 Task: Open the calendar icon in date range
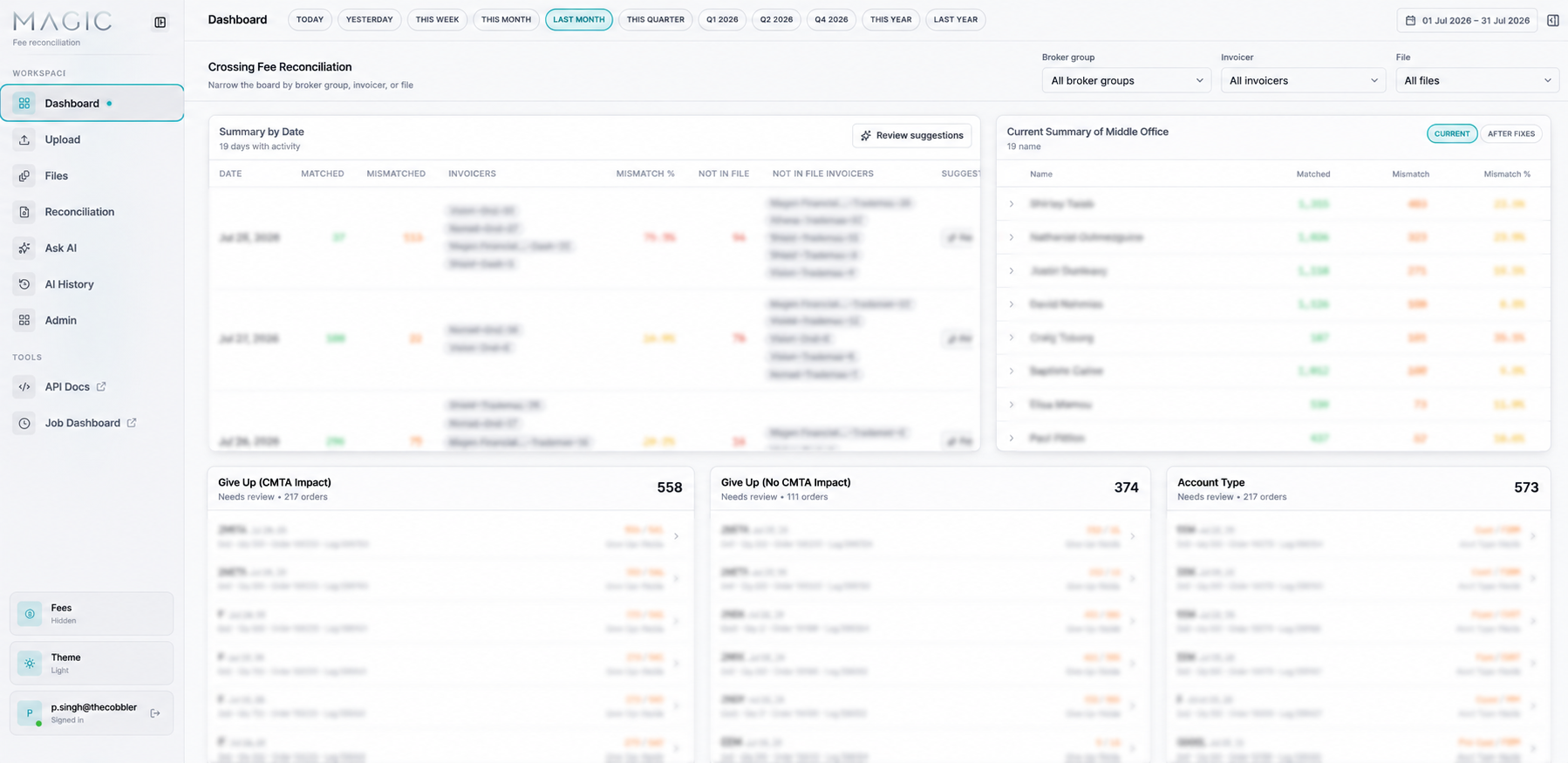(x=1410, y=20)
